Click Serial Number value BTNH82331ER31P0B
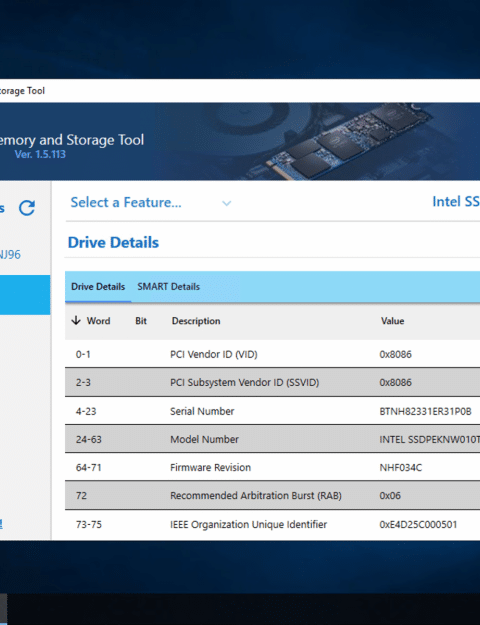The image size is (480, 625). [x=425, y=411]
